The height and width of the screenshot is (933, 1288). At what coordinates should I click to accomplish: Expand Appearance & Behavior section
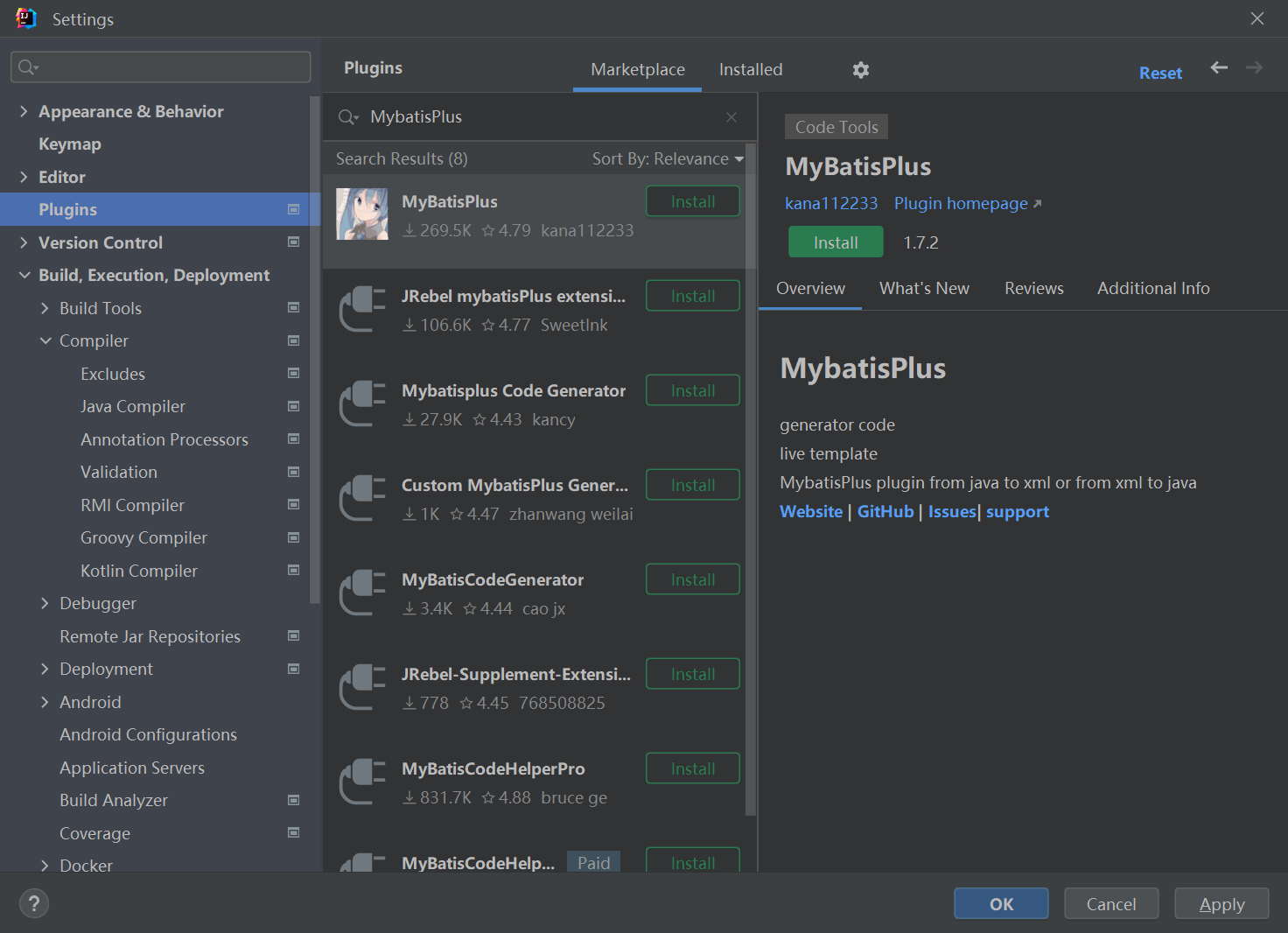[x=24, y=111]
